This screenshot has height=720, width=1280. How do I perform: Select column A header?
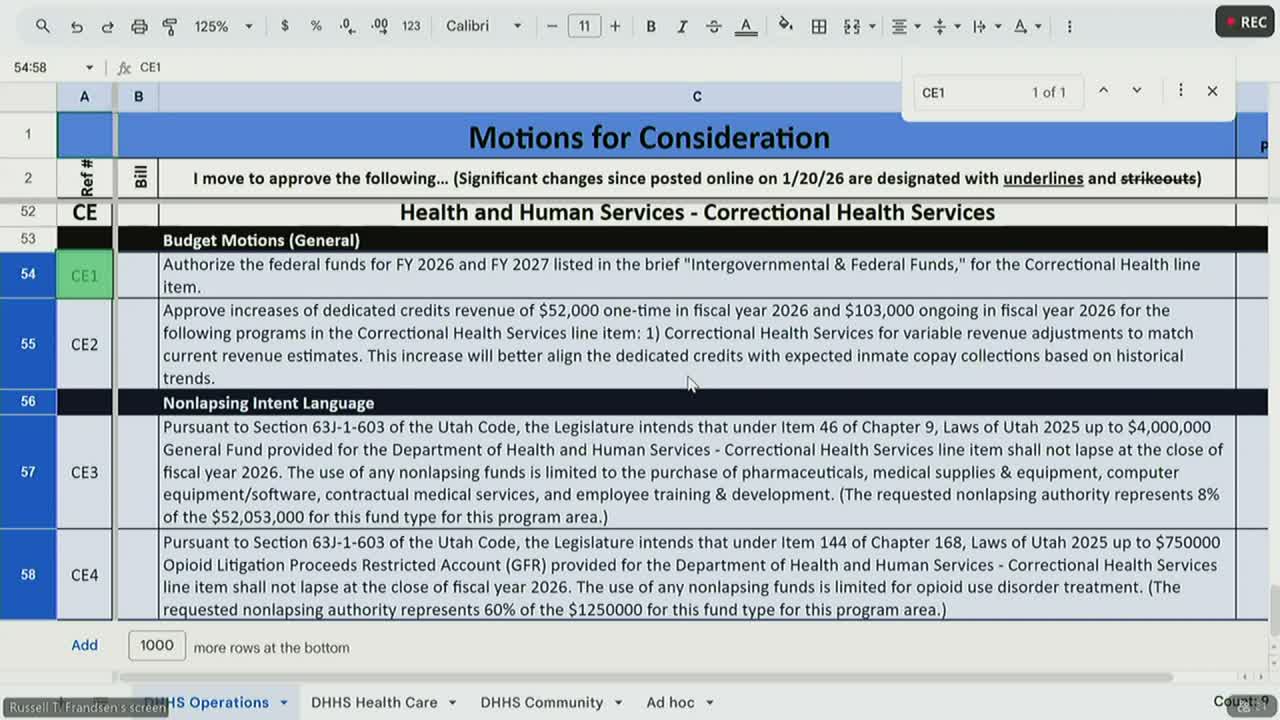pos(84,97)
